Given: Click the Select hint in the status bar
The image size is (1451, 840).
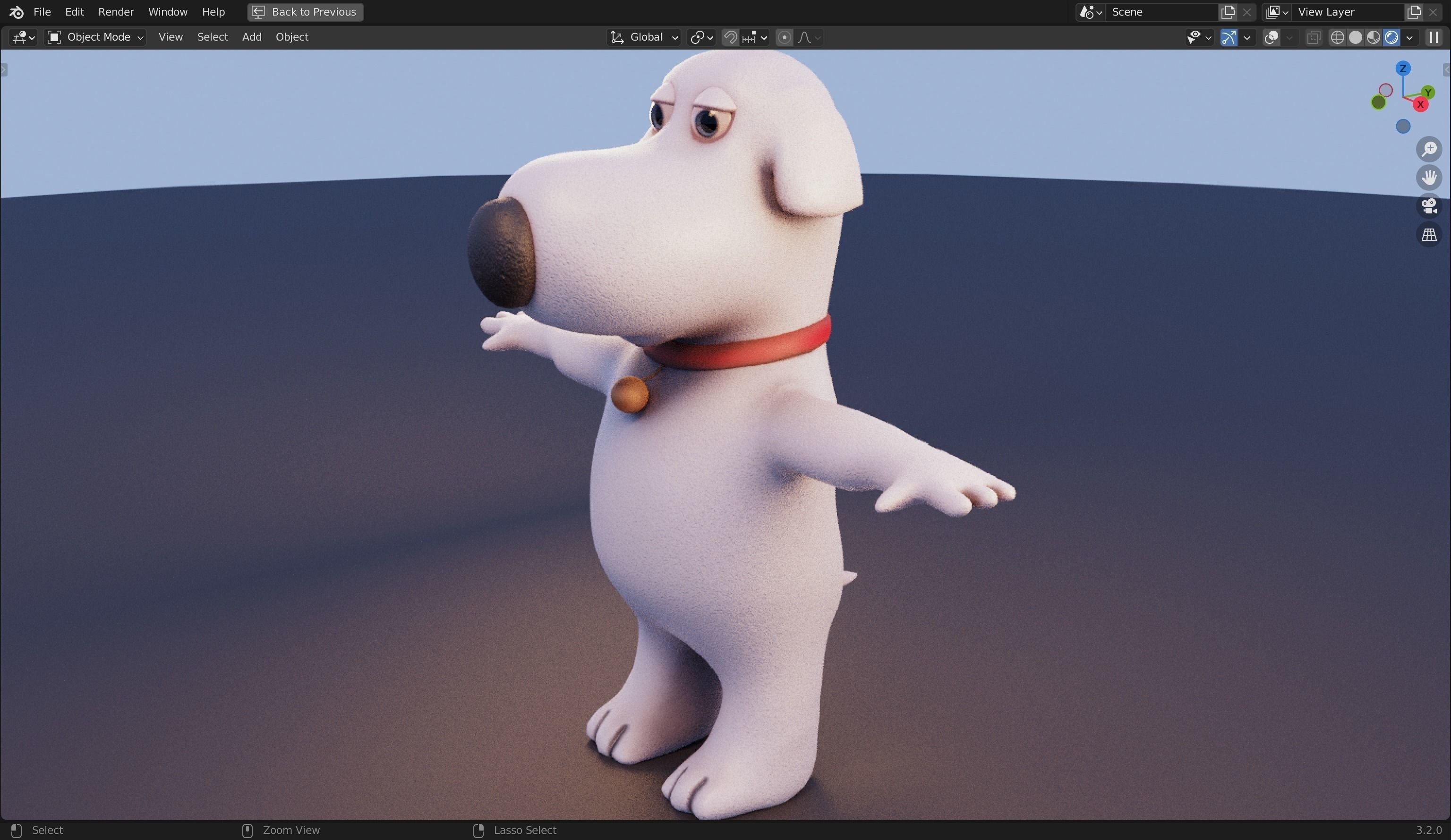Looking at the screenshot, I should [x=47, y=830].
